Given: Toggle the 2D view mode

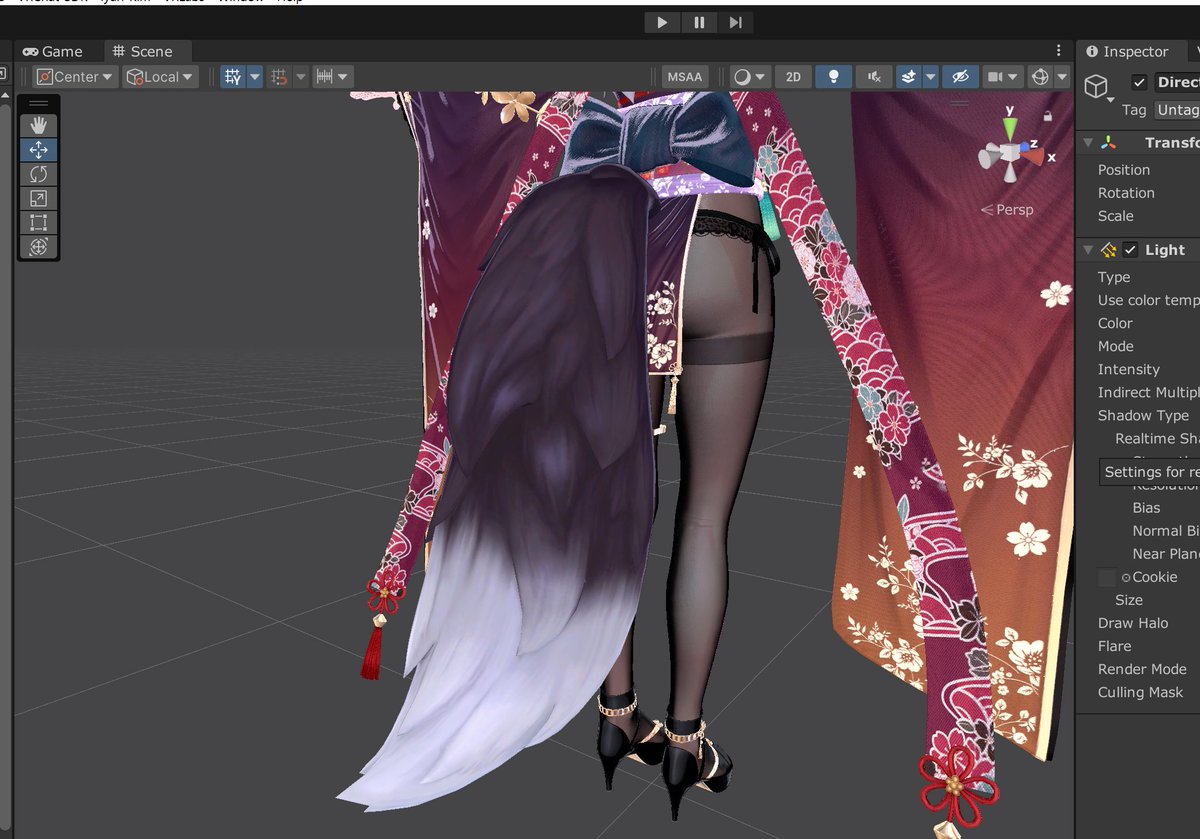Looking at the screenshot, I should point(793,77).
